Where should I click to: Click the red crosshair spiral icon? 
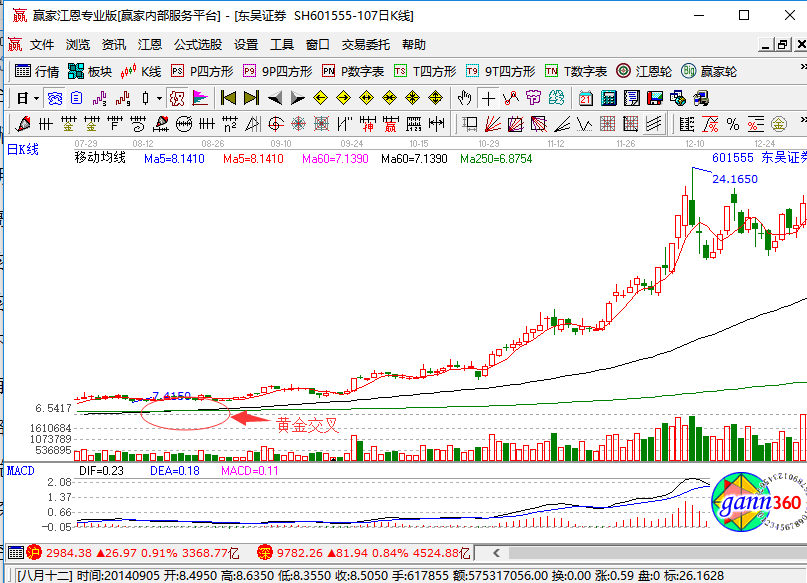pyautogui.click(x=276, y=124)
